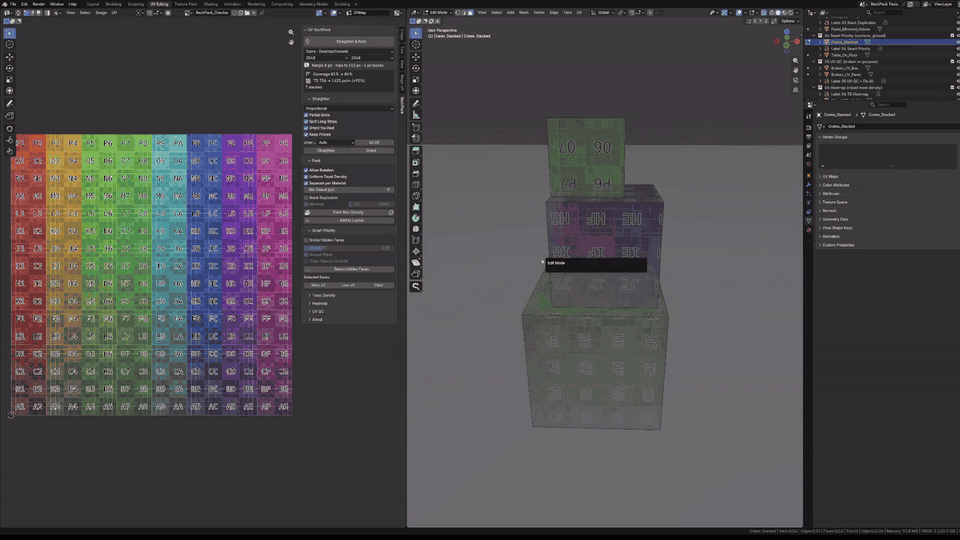Pick the UV editor Scale tool
The height and width of the screenshot is (540, 960).
[x=10, y=80]
